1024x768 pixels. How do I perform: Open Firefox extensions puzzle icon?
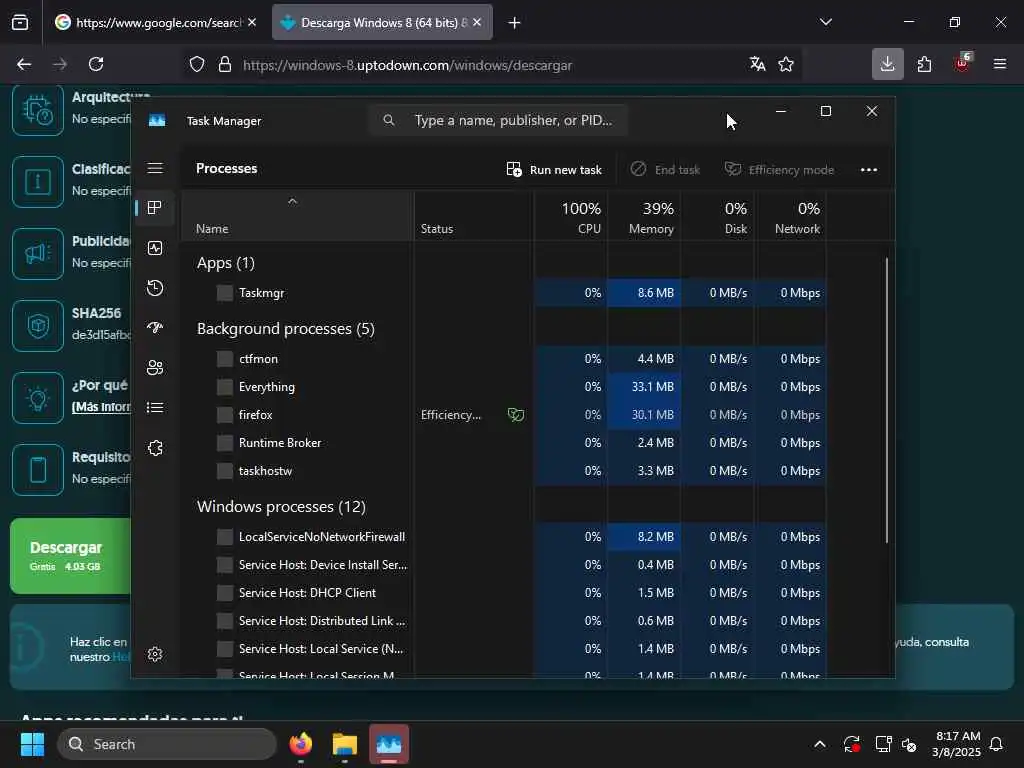tap(924, 64)
